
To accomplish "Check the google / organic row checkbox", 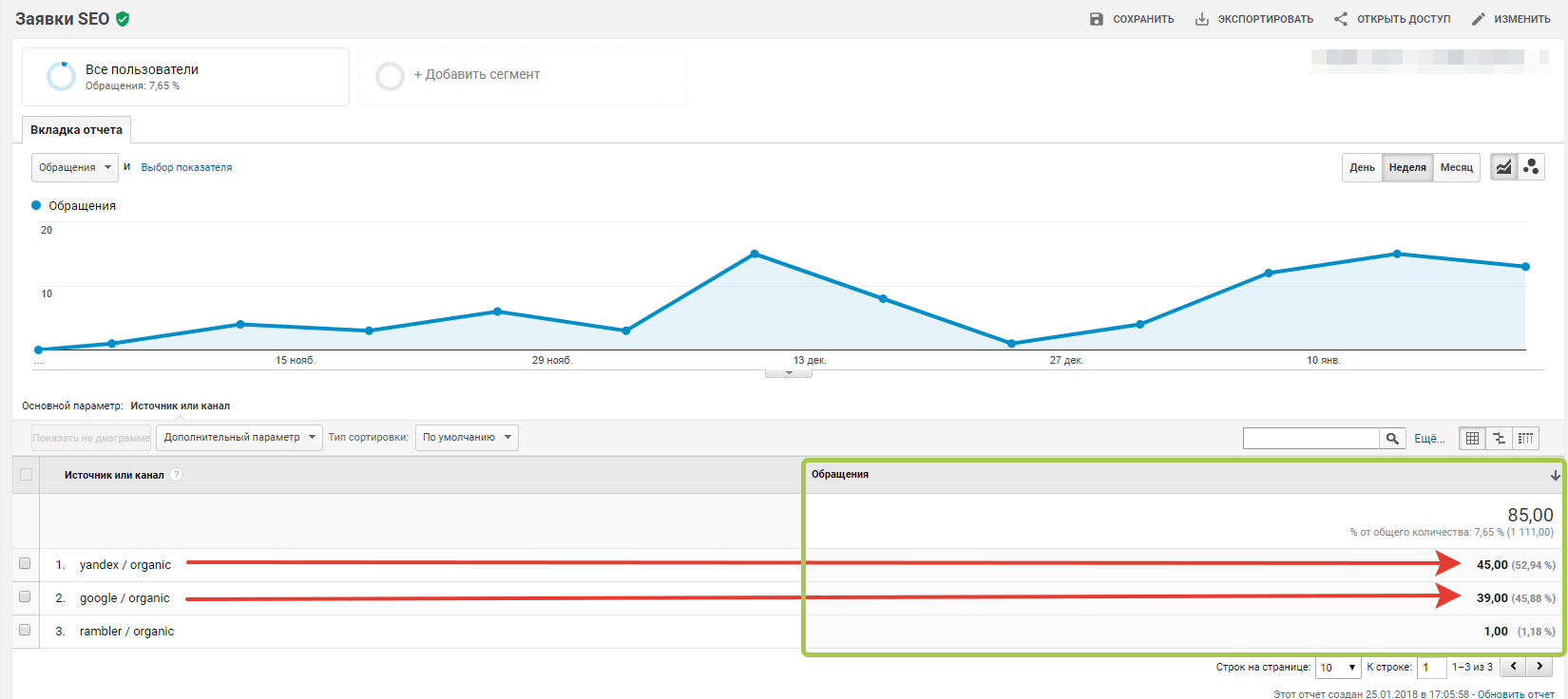I will click(x=25, y=597).
